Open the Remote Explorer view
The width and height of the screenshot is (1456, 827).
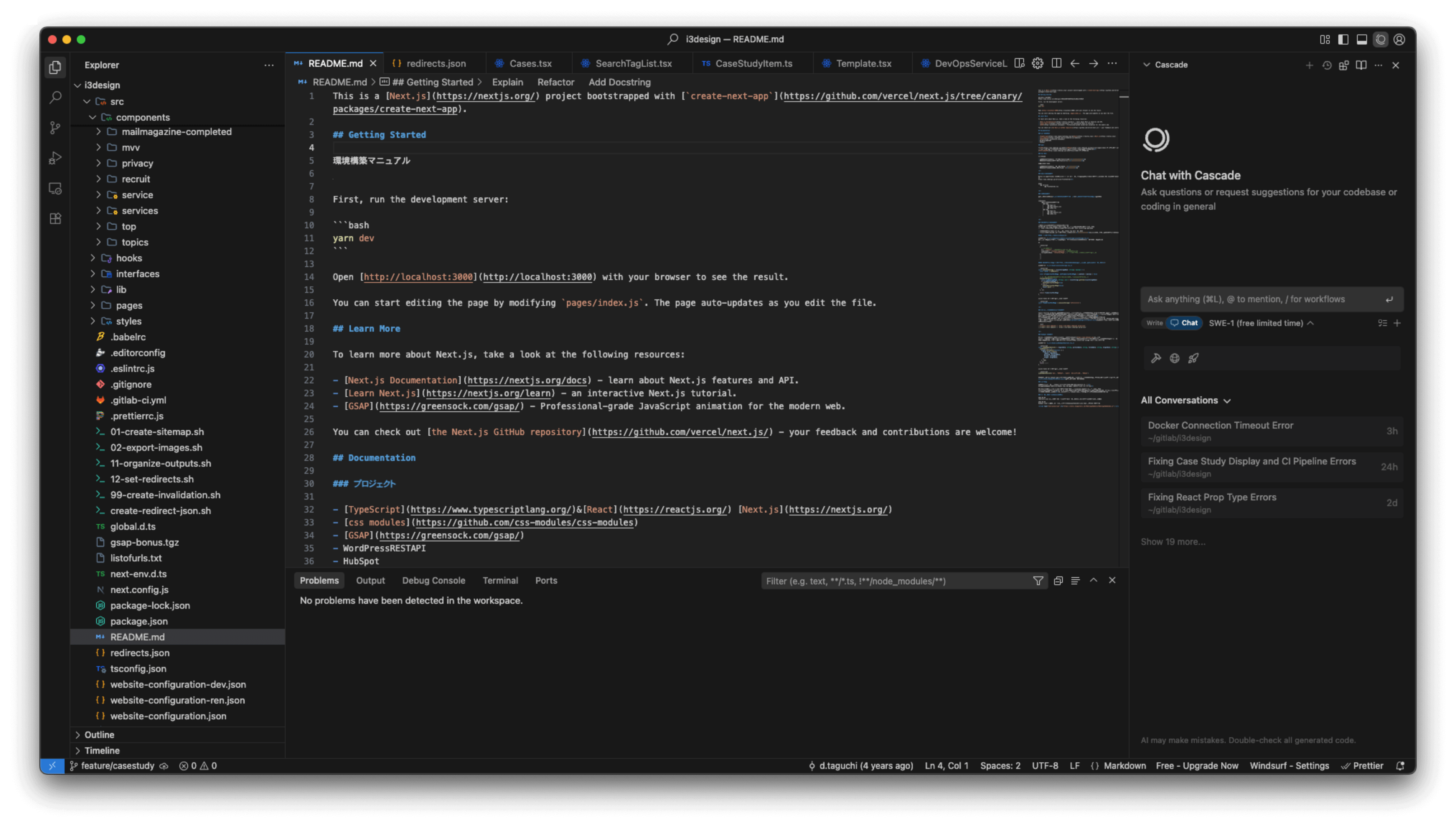[x=55, y=188]
